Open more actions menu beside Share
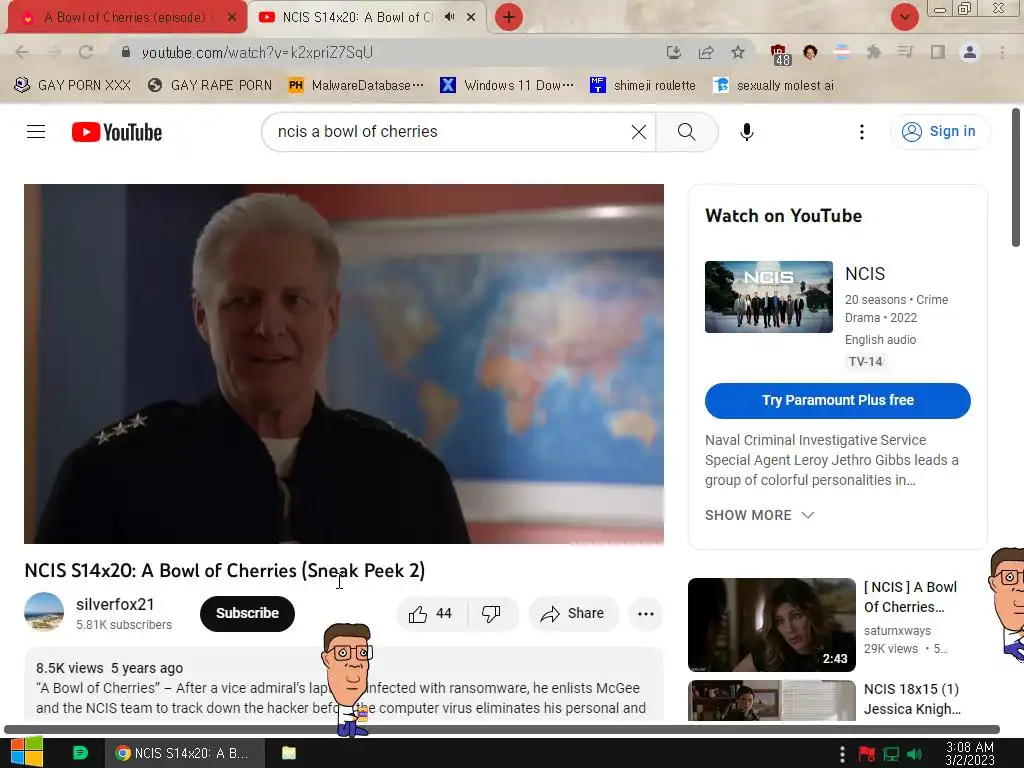Viewport: 1024px width, 768px height. tap(646, 613)
